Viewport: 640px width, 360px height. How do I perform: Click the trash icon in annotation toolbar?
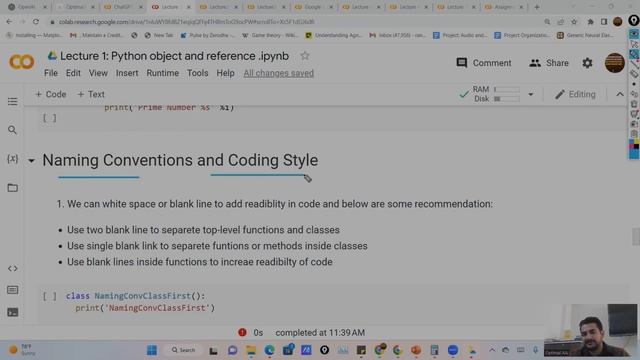point(634,104)
